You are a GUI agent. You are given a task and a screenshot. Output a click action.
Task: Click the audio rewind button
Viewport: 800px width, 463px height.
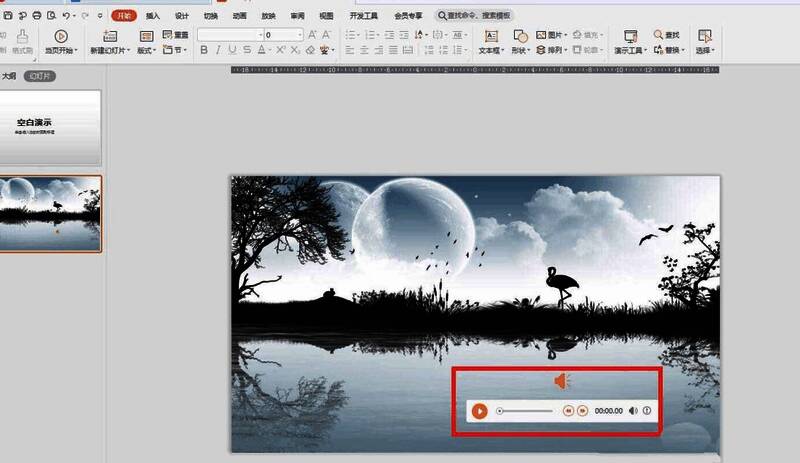(x=568, y=411)
